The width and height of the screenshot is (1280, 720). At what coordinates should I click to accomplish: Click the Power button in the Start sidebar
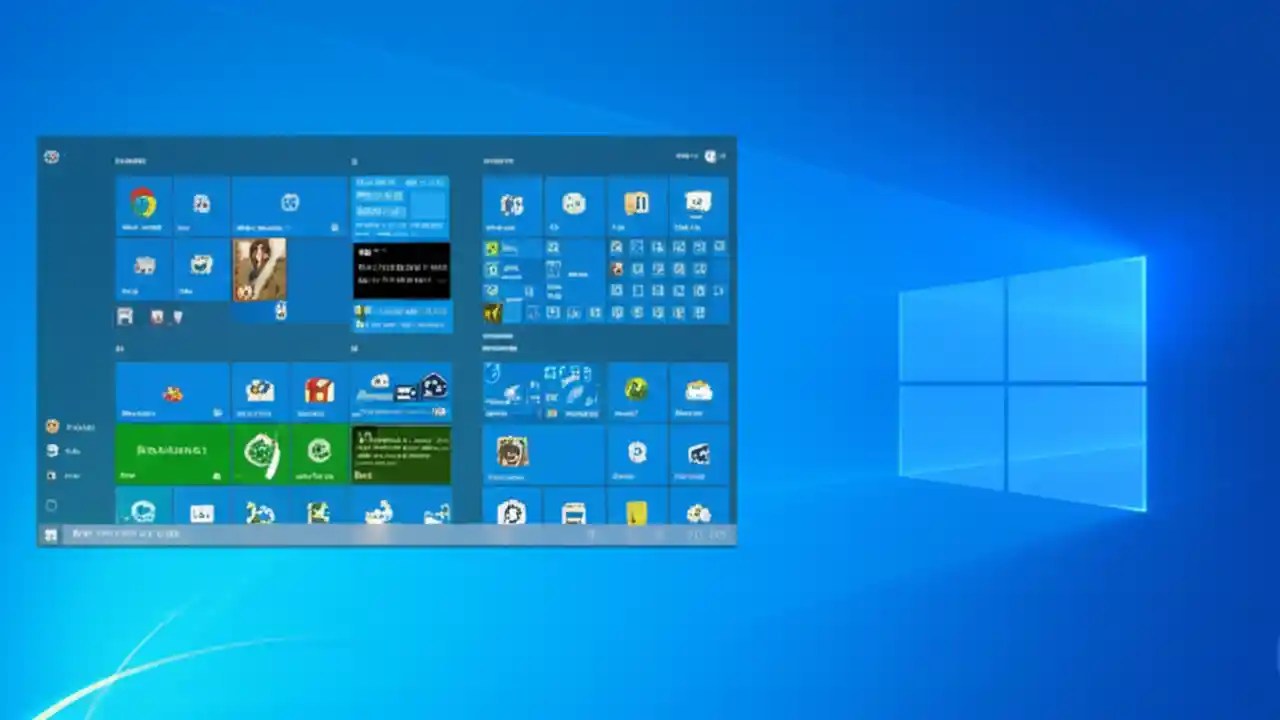(51, 505)
